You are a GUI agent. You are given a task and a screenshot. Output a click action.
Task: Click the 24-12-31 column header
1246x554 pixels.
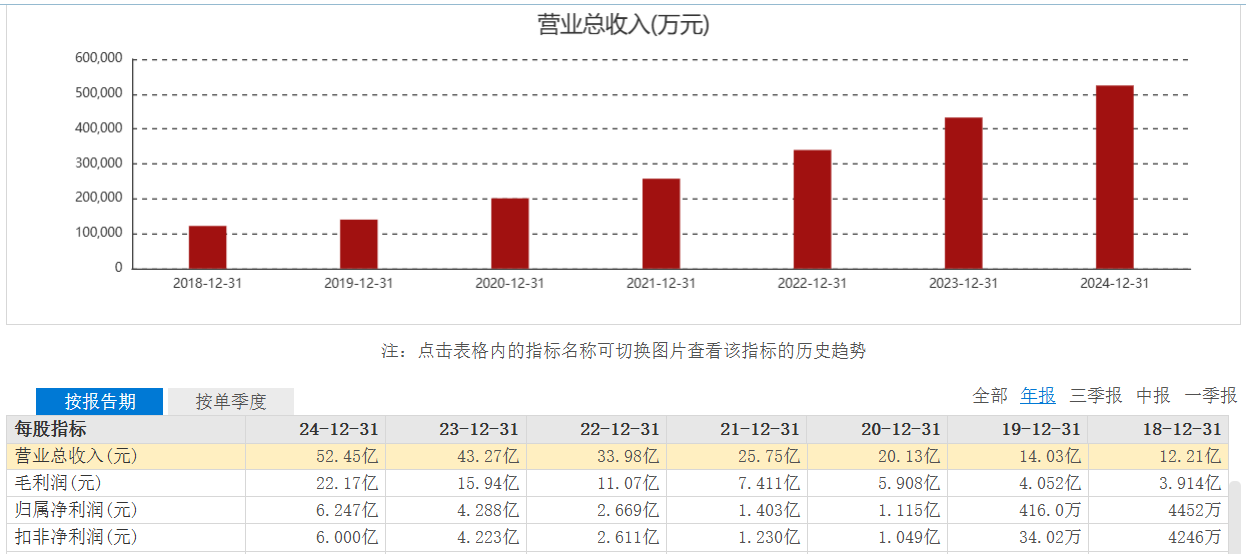point(339,430)
